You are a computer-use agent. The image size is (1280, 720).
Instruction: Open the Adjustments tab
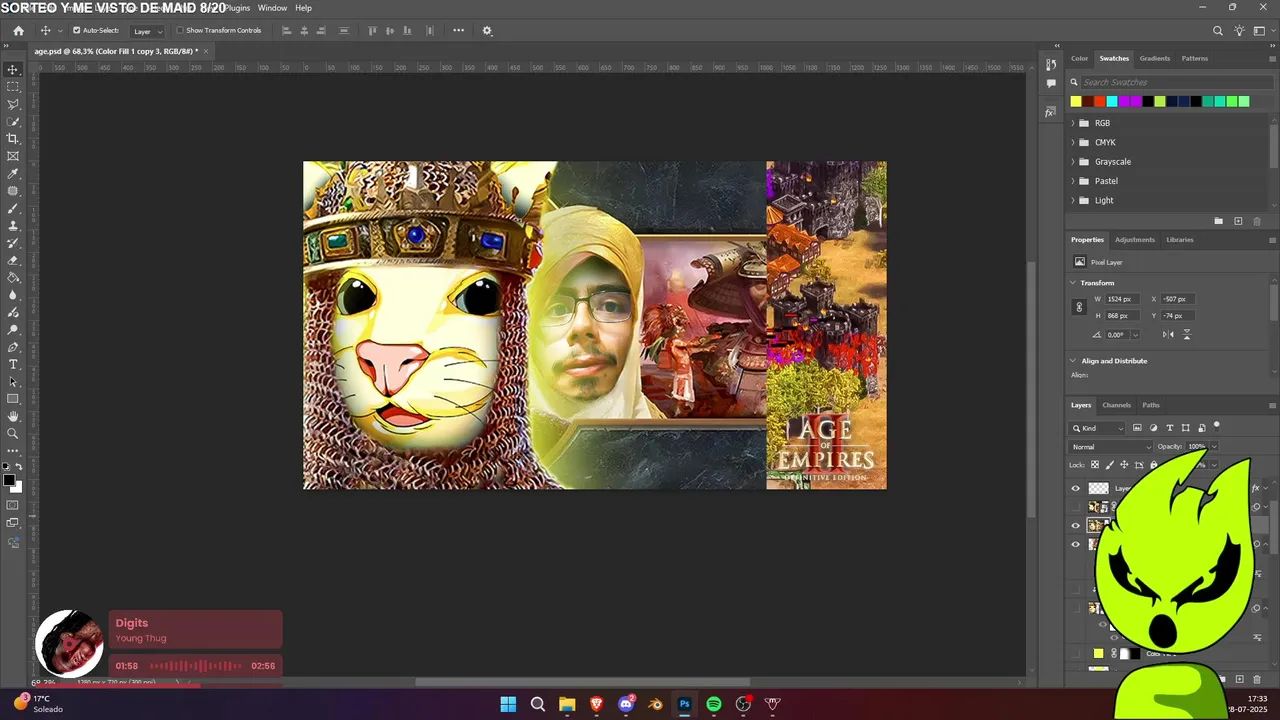pyautogui.click(x=1135, y=240)
